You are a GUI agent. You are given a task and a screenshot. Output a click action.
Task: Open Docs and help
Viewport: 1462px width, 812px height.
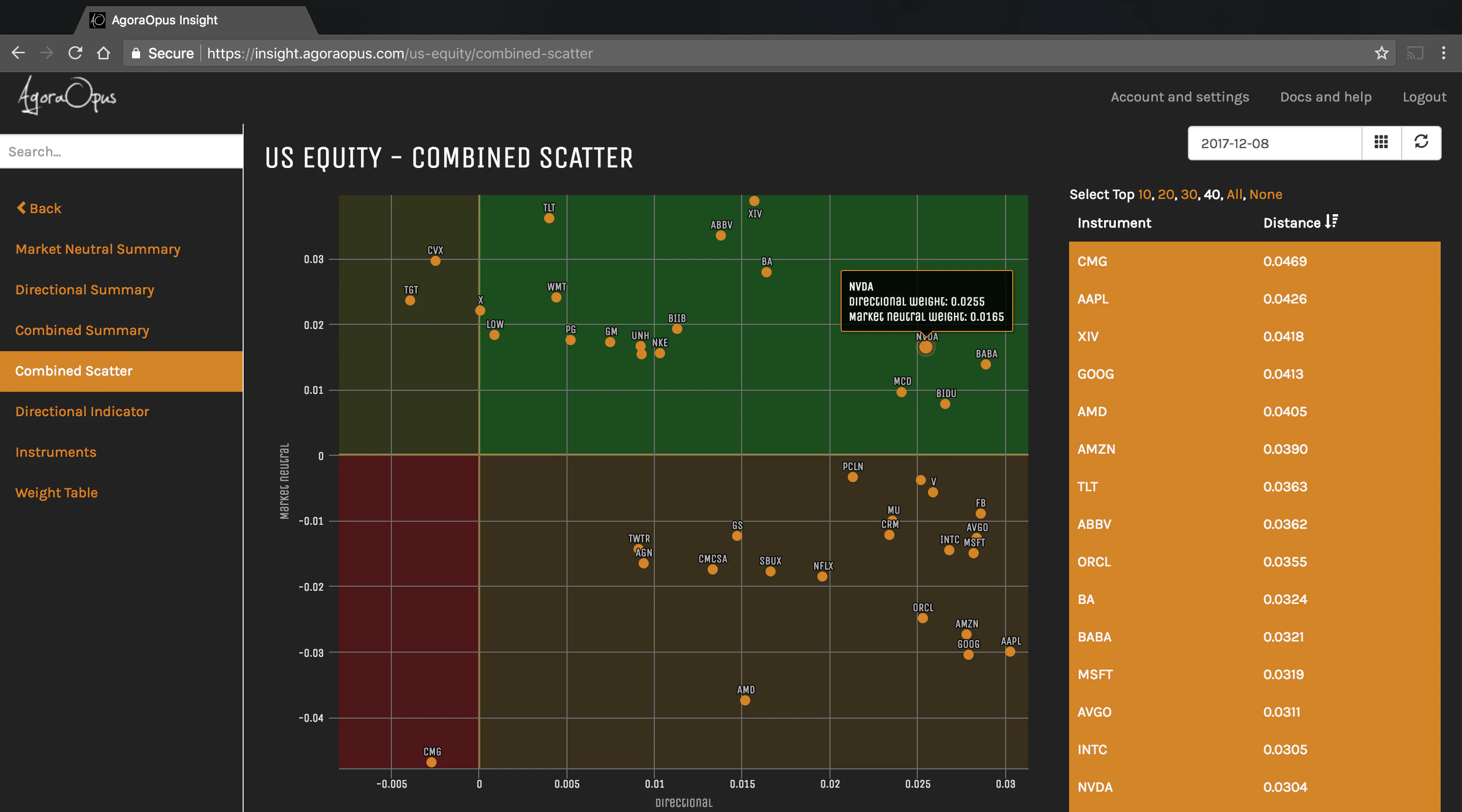[x=1326, y=97]
